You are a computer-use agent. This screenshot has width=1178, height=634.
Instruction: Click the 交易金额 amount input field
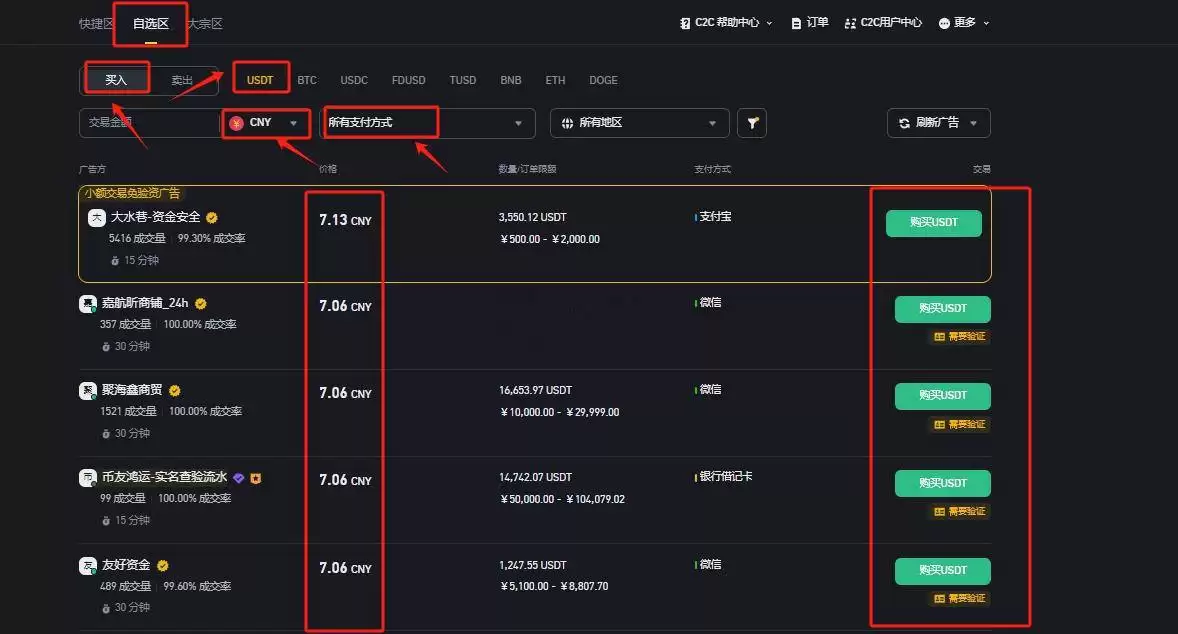pos(150,122)
